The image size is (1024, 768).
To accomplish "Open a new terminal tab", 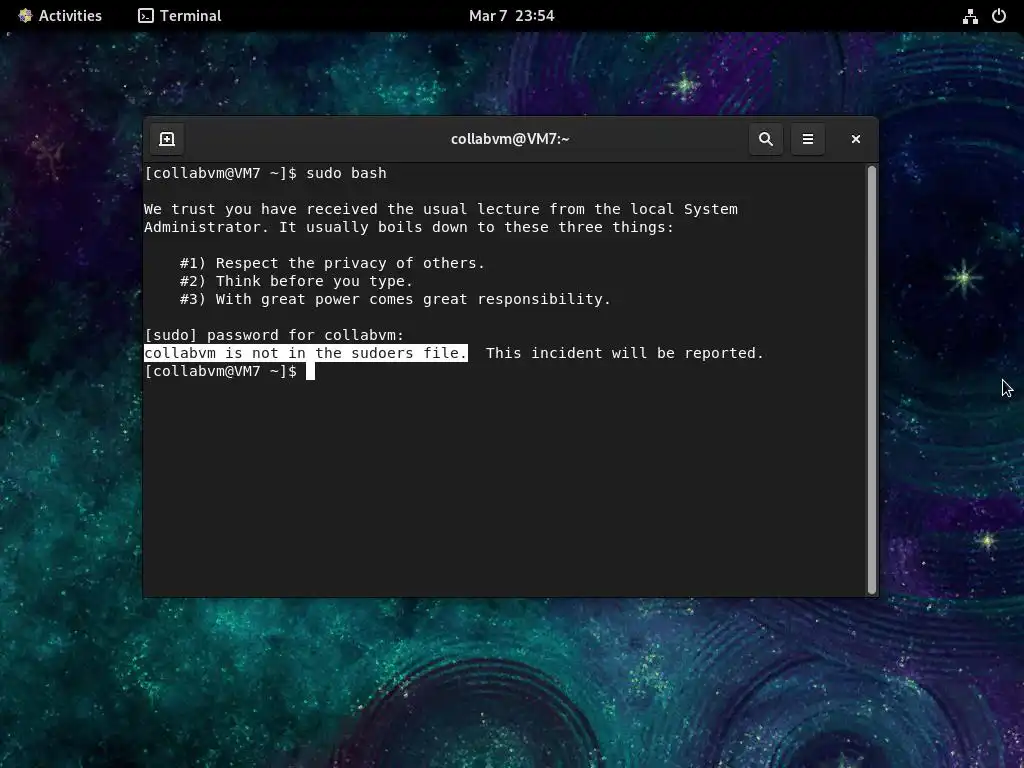I will [167, 139].
